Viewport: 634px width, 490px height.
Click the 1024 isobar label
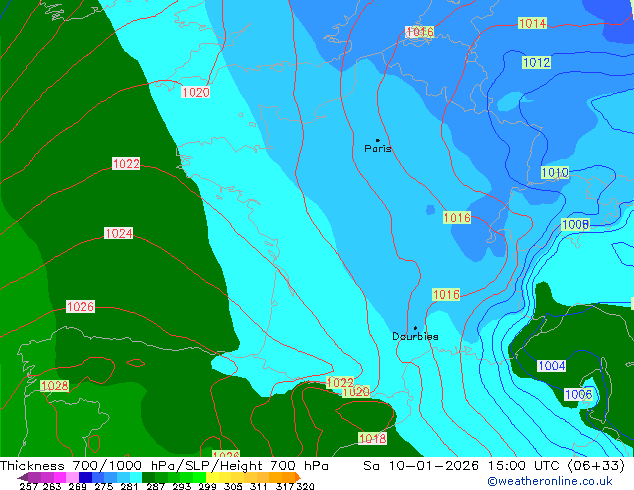click(118, 233)
